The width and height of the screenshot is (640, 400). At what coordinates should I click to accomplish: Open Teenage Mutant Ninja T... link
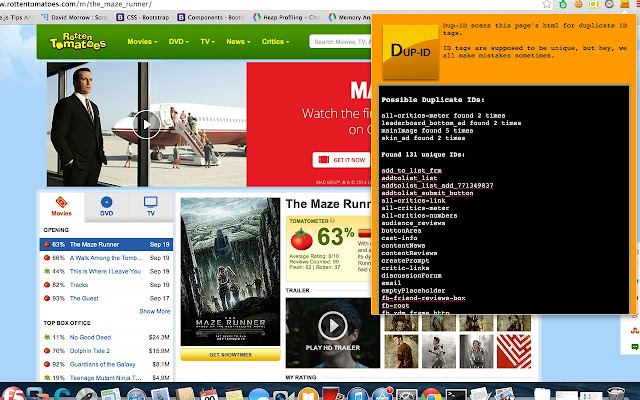(106, 378)
